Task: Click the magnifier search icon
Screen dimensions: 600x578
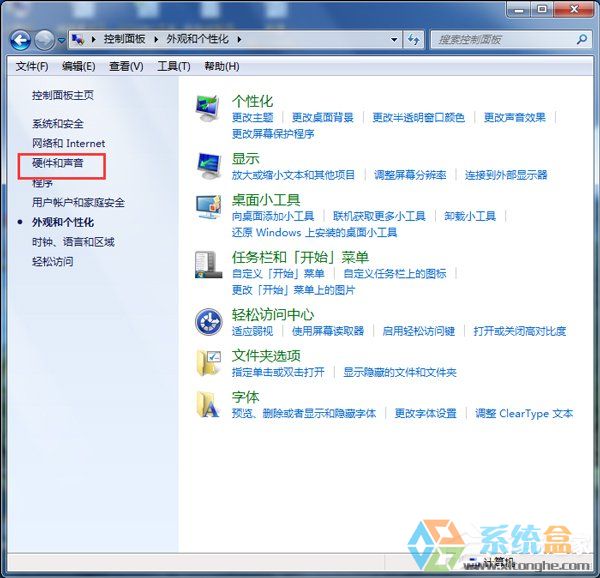Action: tap(582, 39)
